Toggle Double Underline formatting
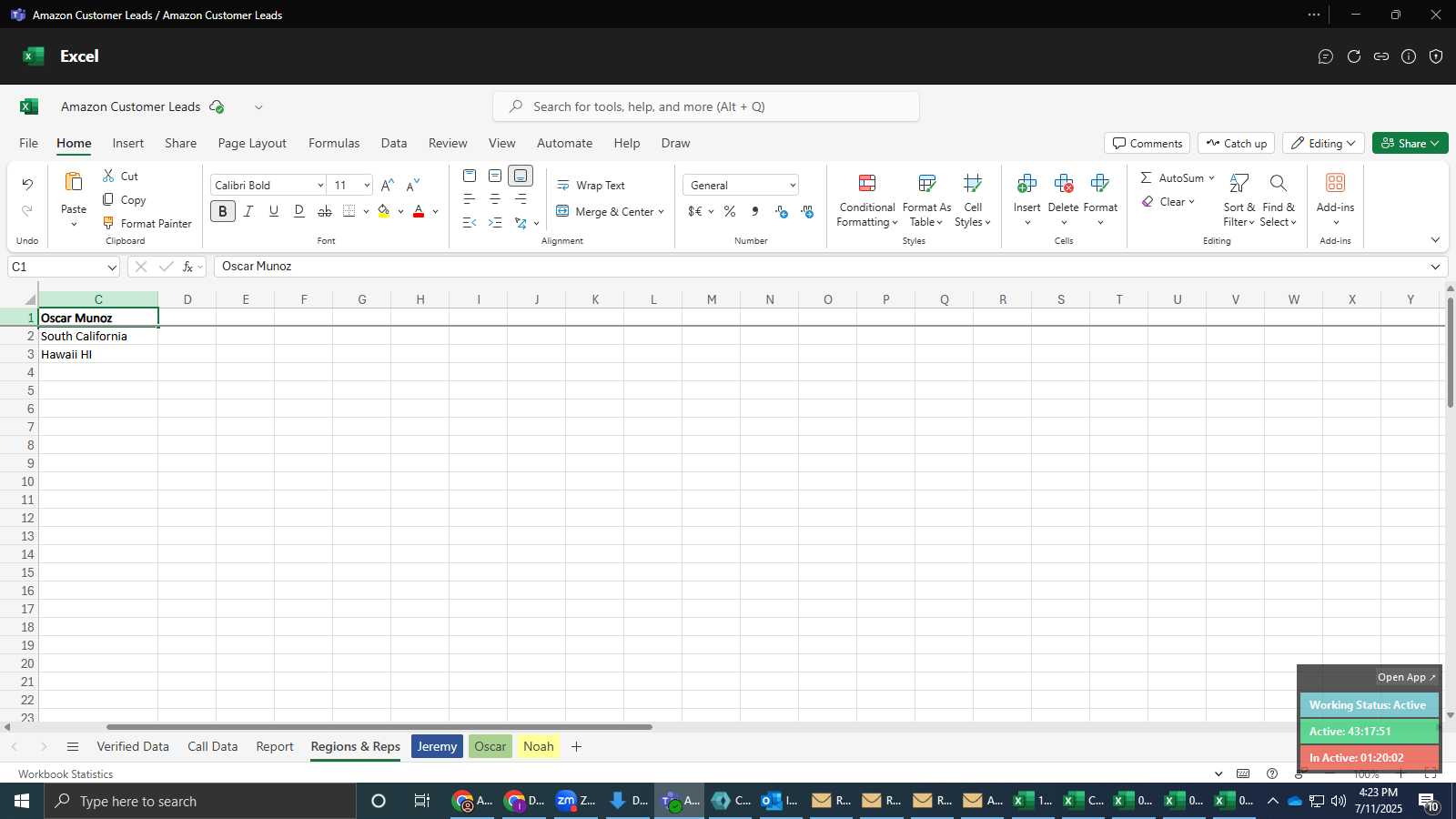1456x819 pixels. [x=299, y=211]
